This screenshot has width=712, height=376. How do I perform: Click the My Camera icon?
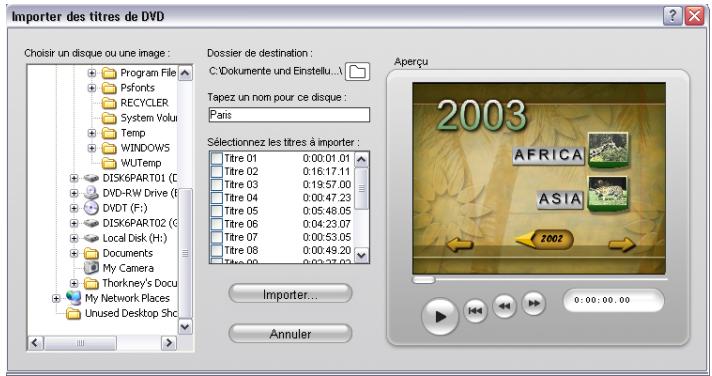[x=91, y=268]
